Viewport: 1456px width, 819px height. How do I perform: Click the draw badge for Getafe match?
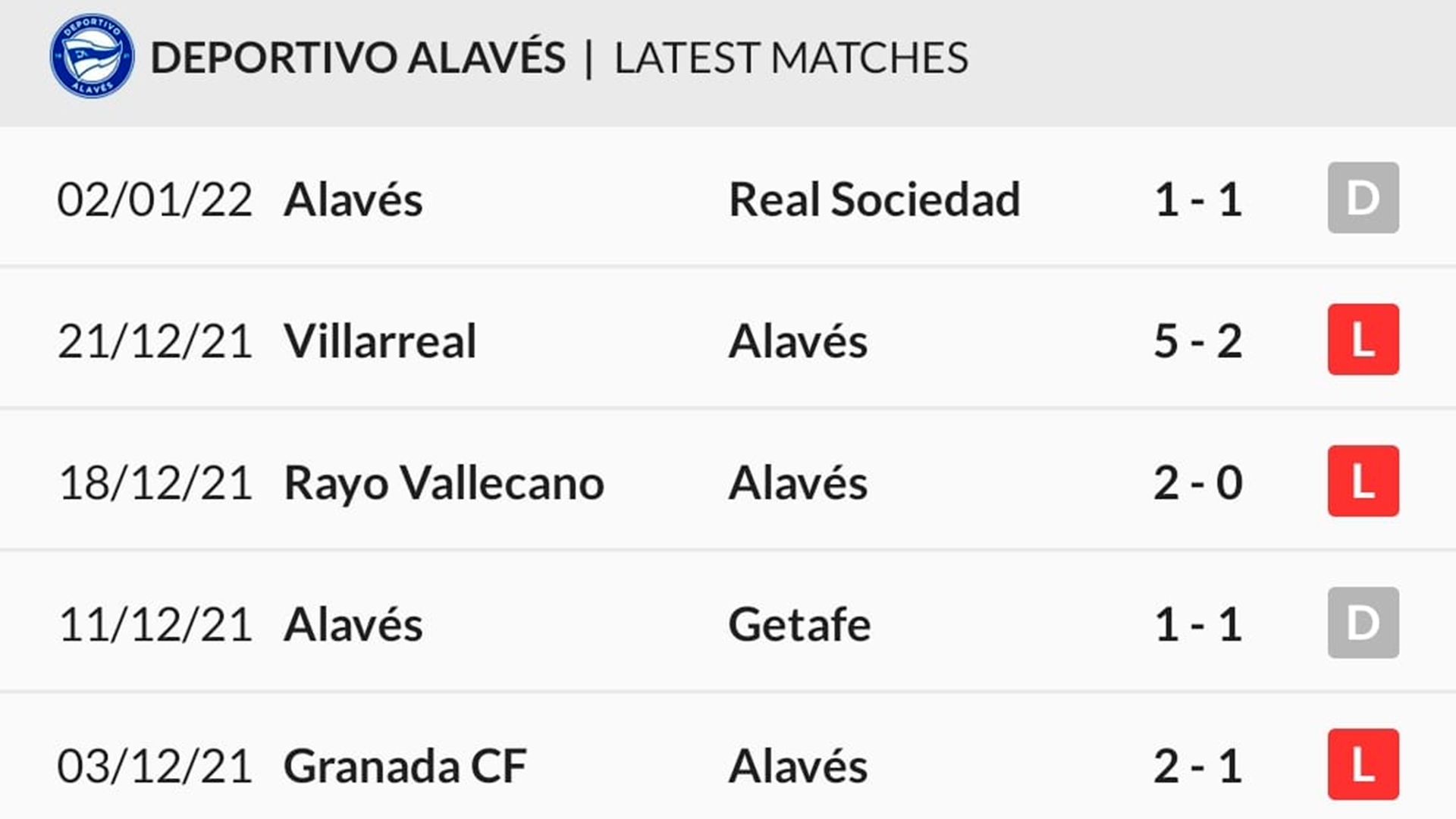(1363, 623)
